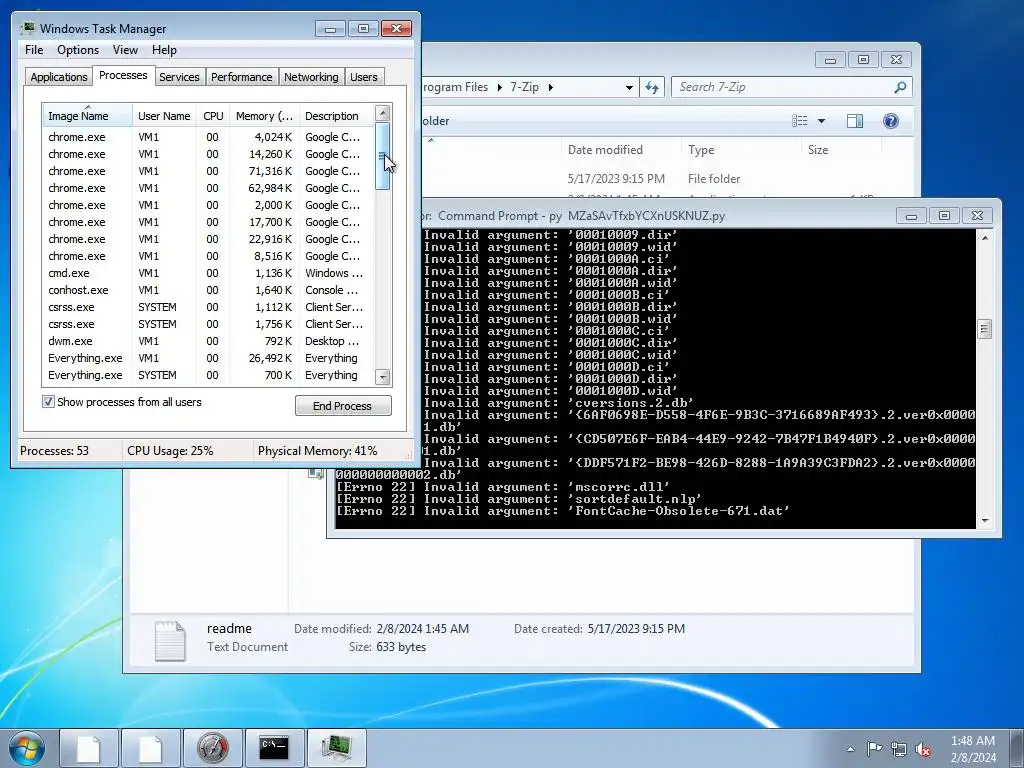Select Everything.exe run by SYSTEM
Image resolution: width=1024 pixels, height=768 pixels.
[208, 375]
